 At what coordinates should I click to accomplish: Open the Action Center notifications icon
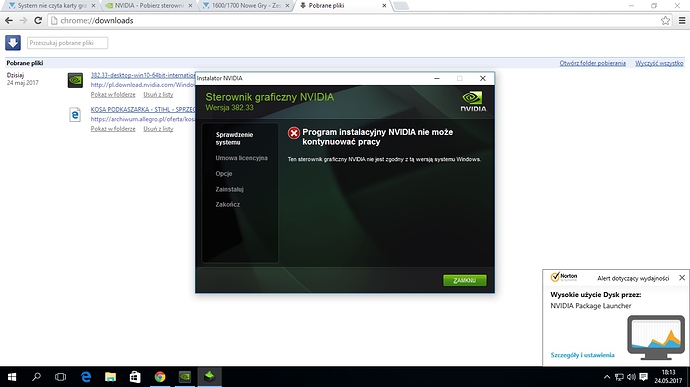click(644, 377)
